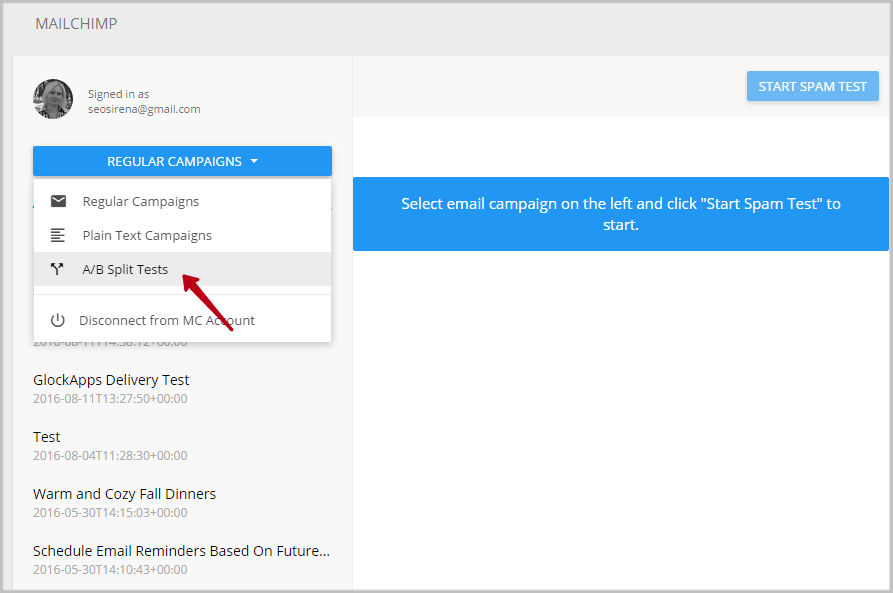
Task: Choose Regular Campaigns from the menu
Action: pyautogui.click(x=182, y=201)
